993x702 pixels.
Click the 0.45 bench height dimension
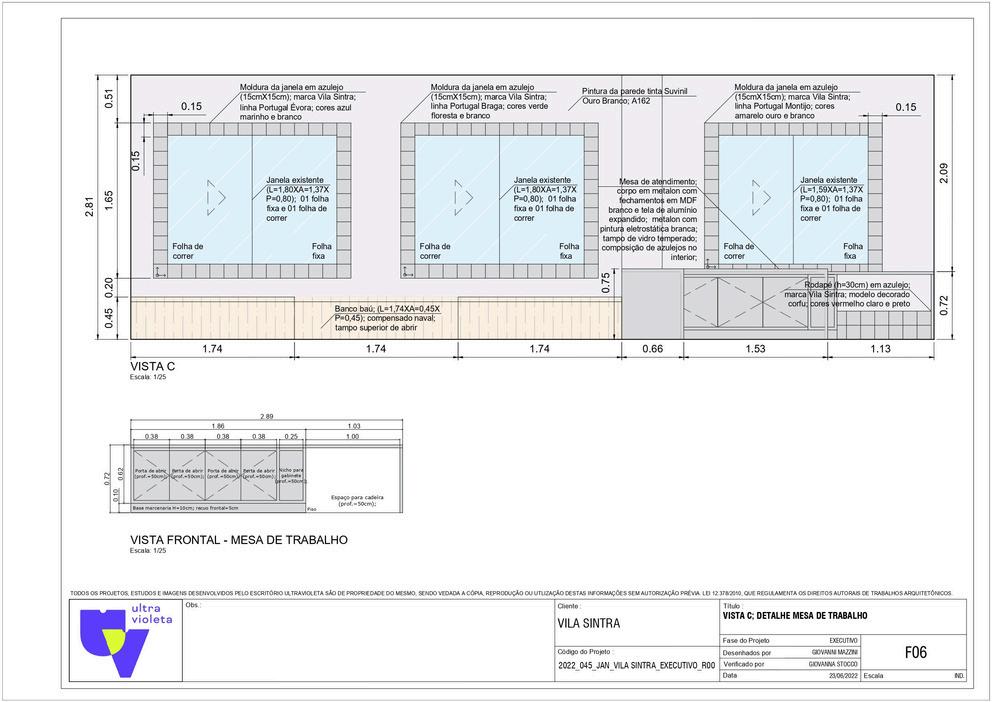click(110, 317)
